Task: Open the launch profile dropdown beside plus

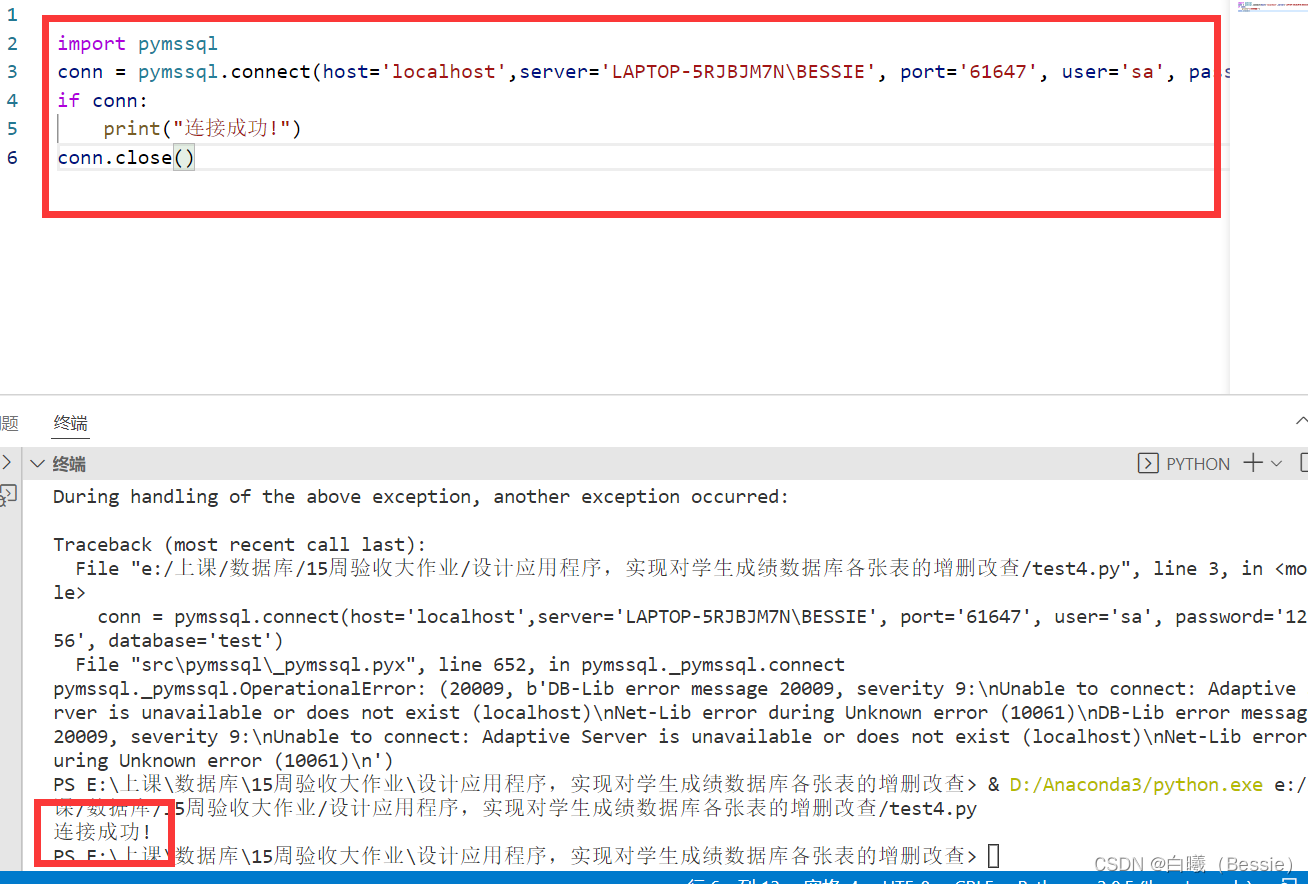Action: [1276, 463]
